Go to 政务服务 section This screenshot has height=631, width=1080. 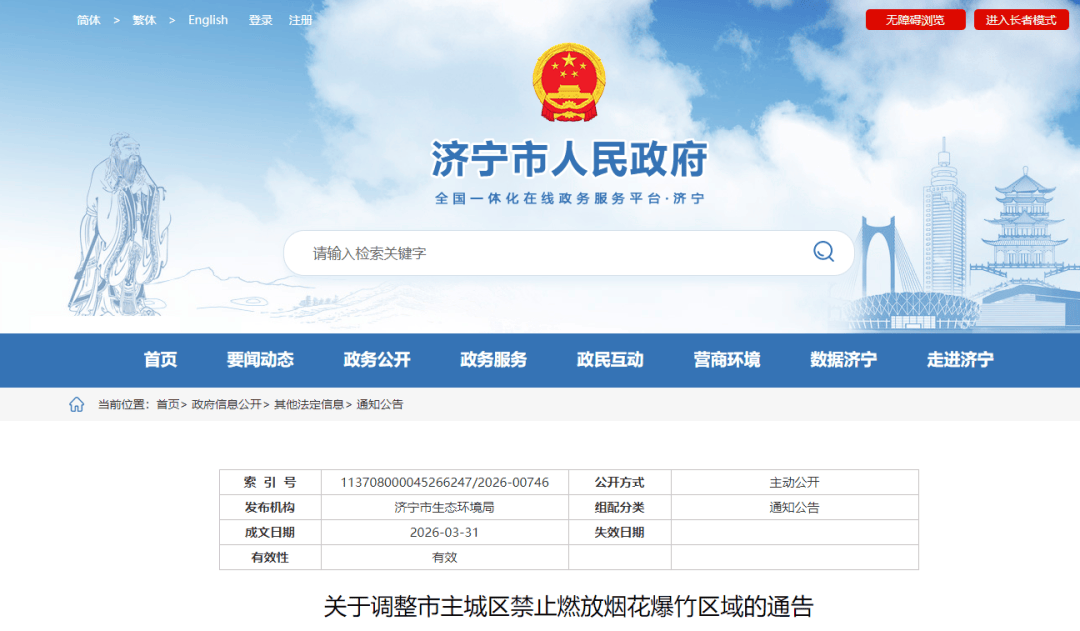[x=493, y=360]
